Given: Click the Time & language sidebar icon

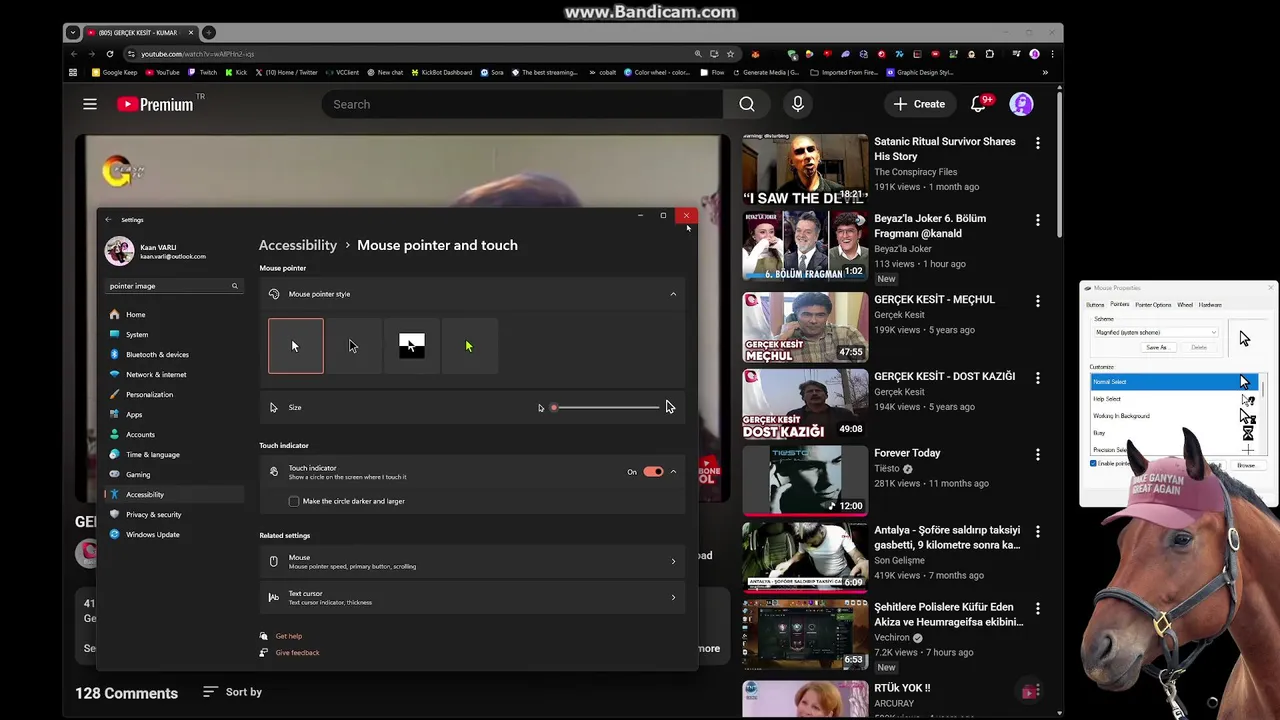Looking at the screenshot, I should 115,454.
